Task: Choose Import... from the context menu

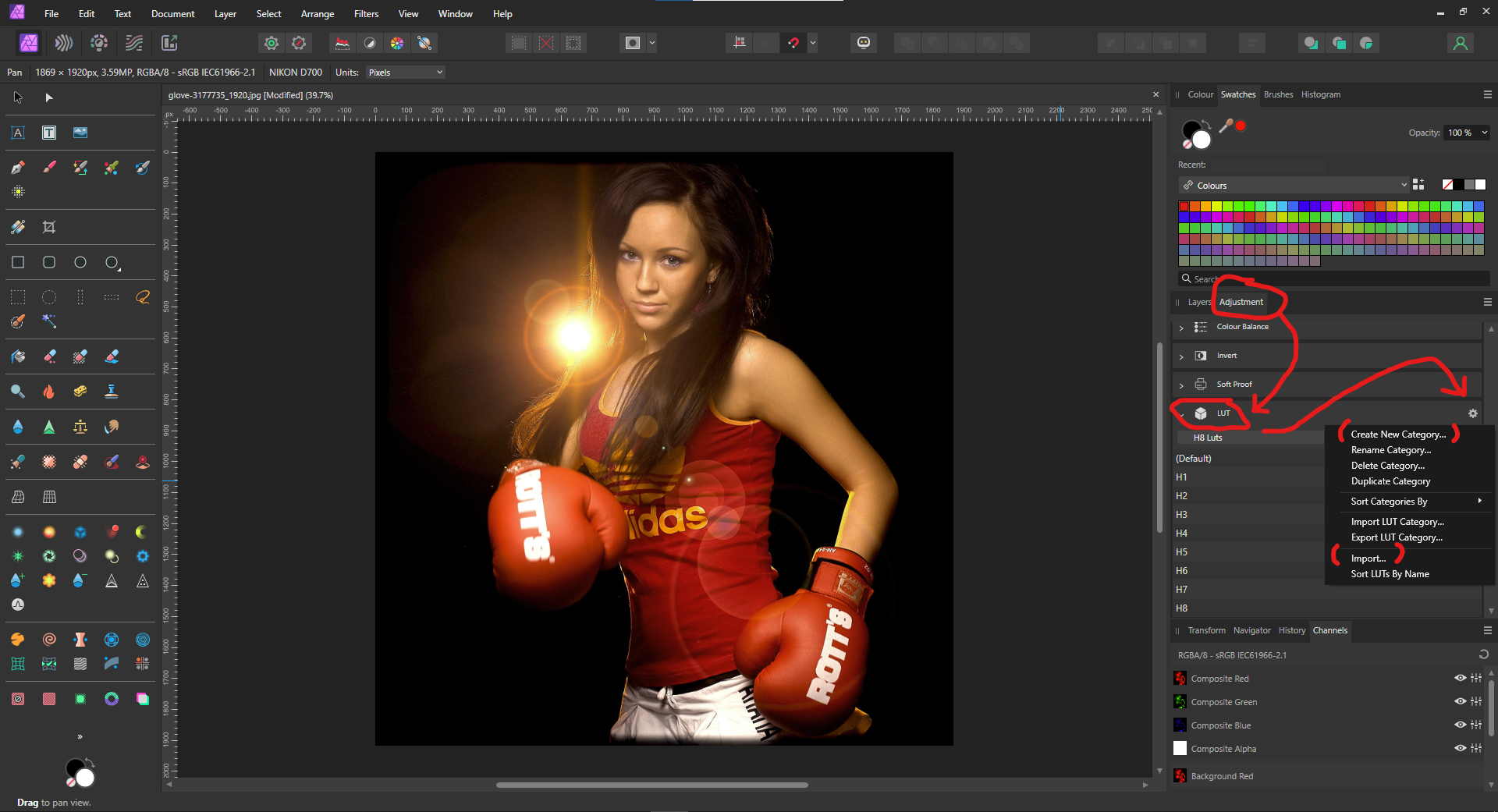Action: (x=1368, y=558)
